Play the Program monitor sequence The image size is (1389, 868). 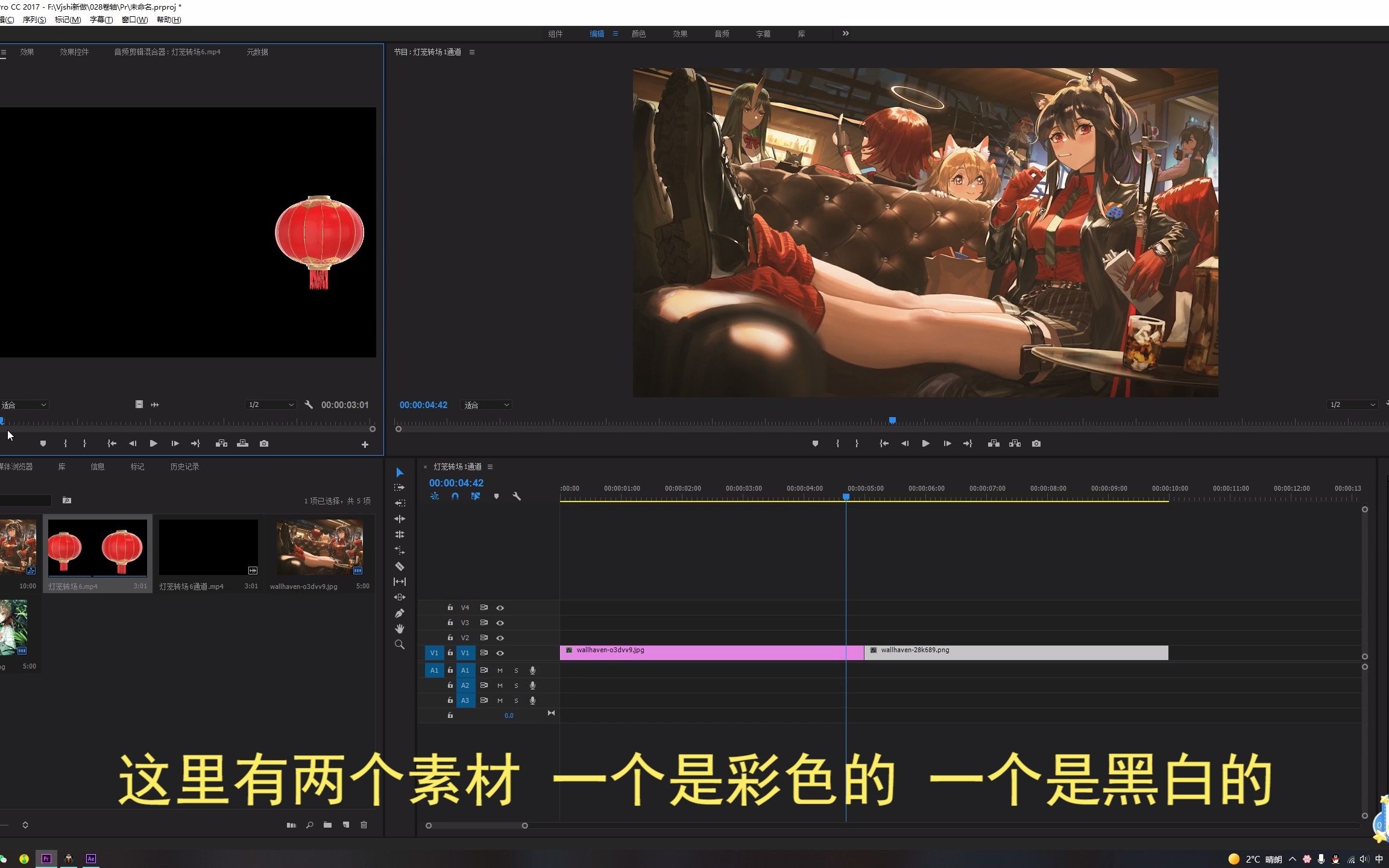point(925,444)
